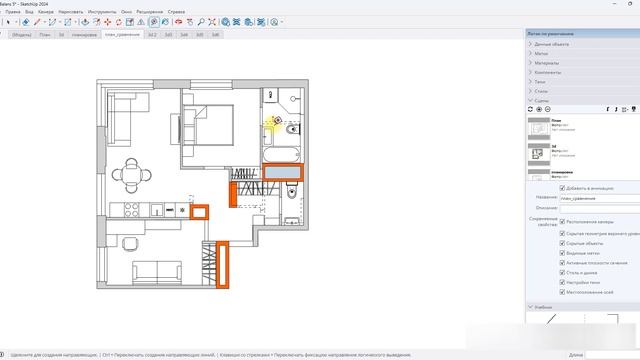The image size is (640, 360).
Task: Click the Orbit camera tool
Action: [x=178, y=22]
